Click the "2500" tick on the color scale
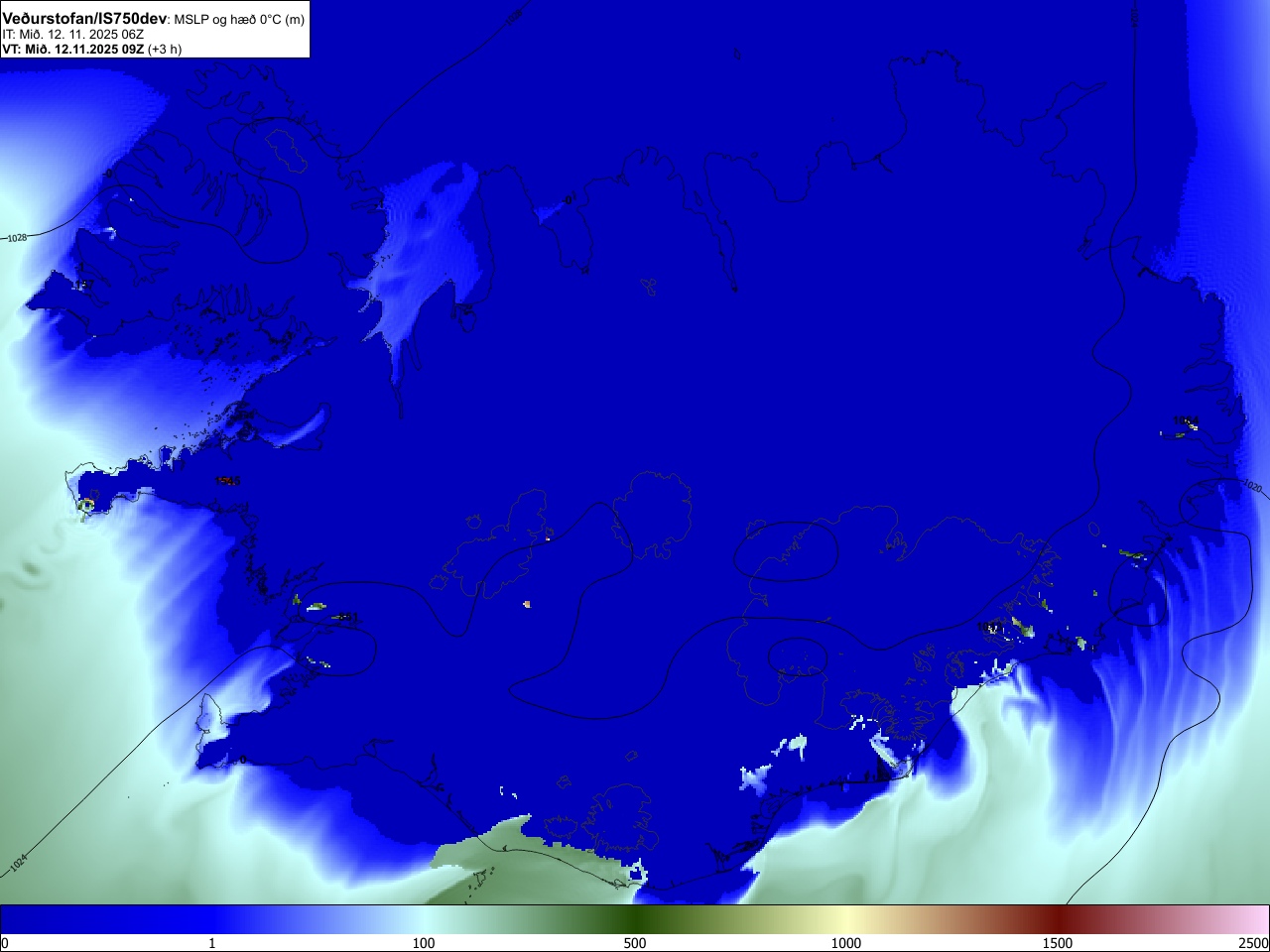 point(1254,943)
